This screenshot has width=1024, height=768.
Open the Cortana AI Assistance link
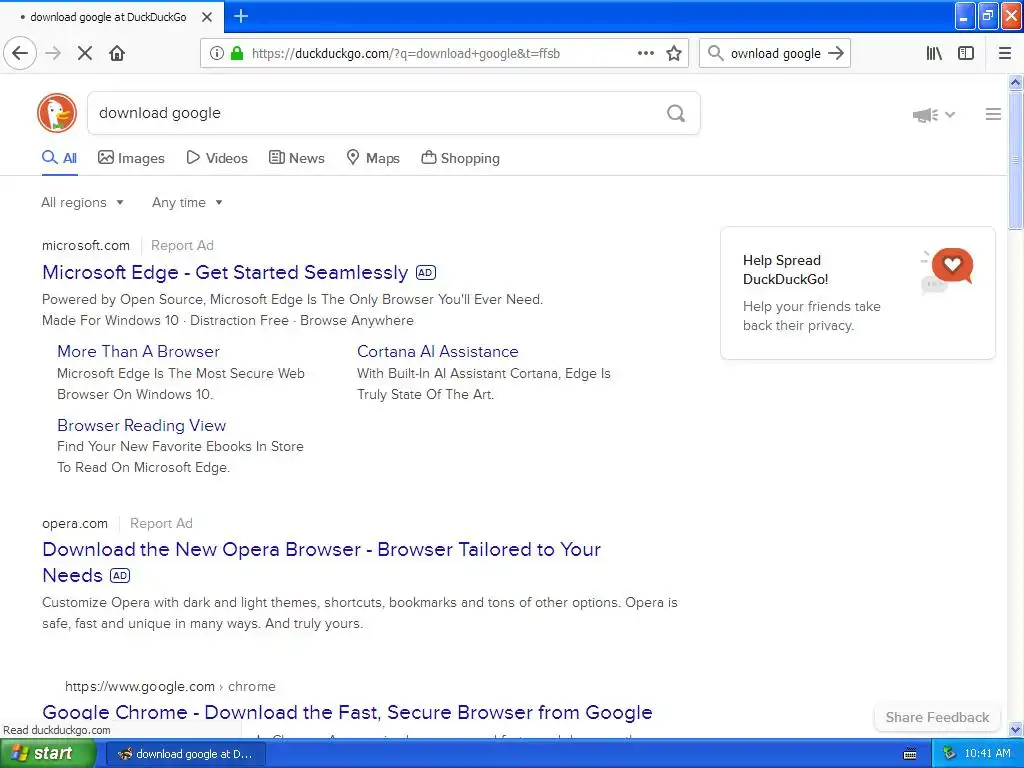pos(438,351)
